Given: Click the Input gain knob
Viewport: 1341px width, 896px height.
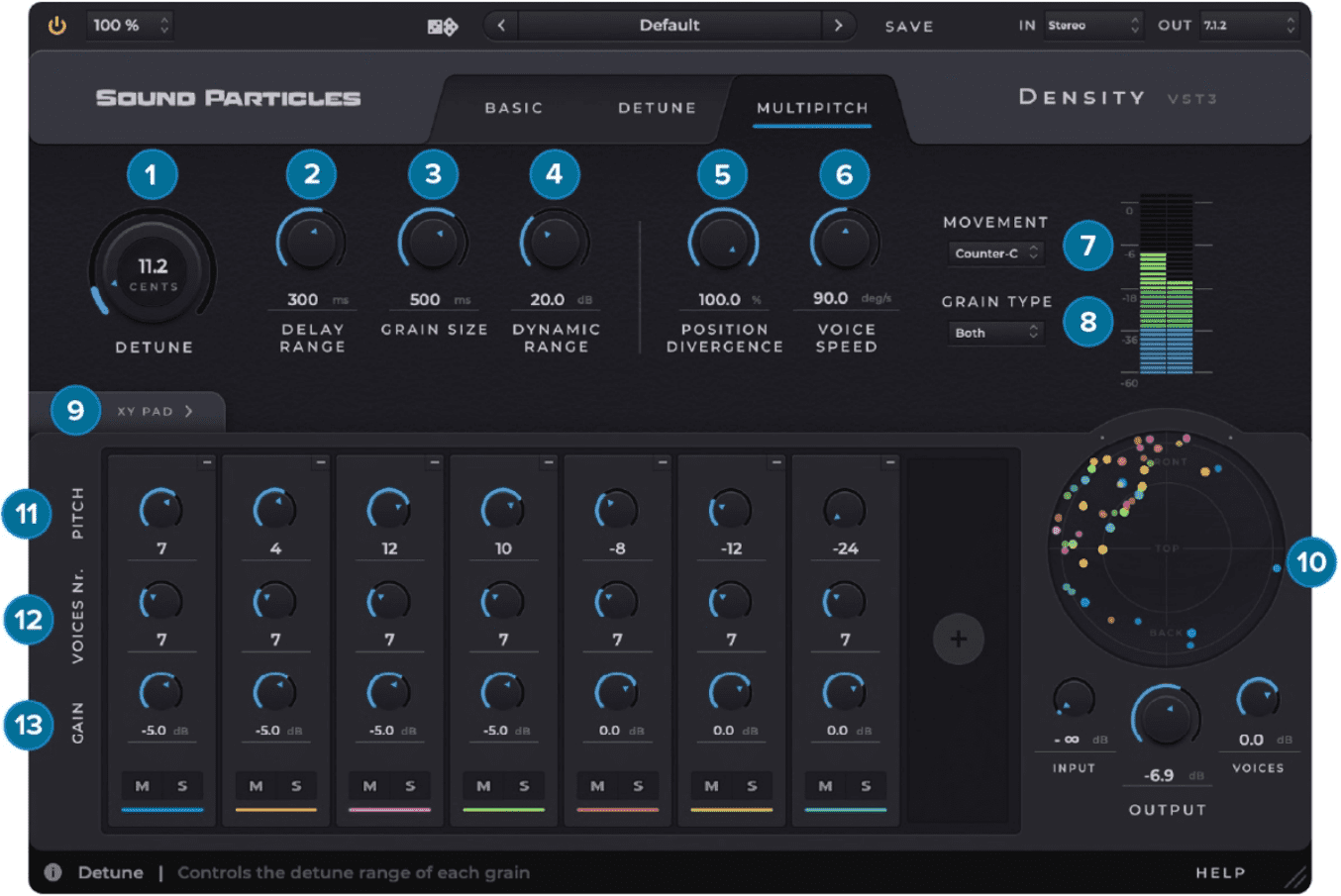Looking at the screenshot, I should (1074, 700).
